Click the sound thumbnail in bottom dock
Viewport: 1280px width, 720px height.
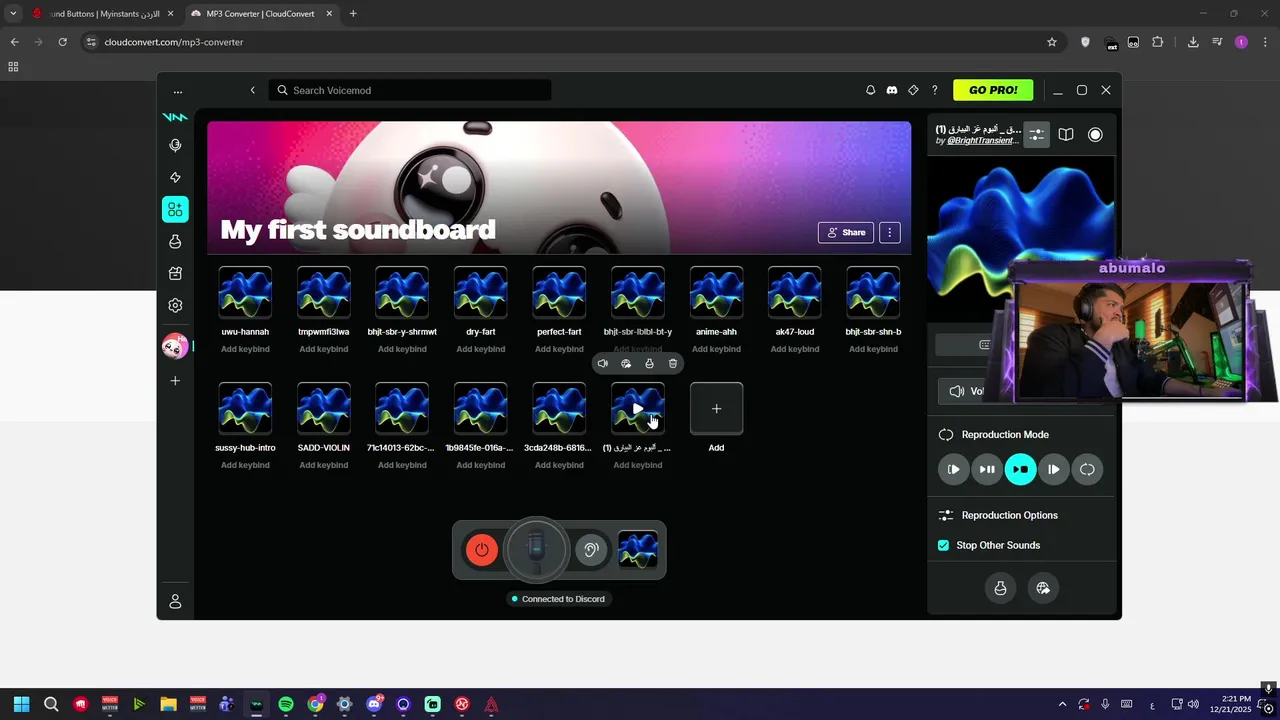point(638,549)
